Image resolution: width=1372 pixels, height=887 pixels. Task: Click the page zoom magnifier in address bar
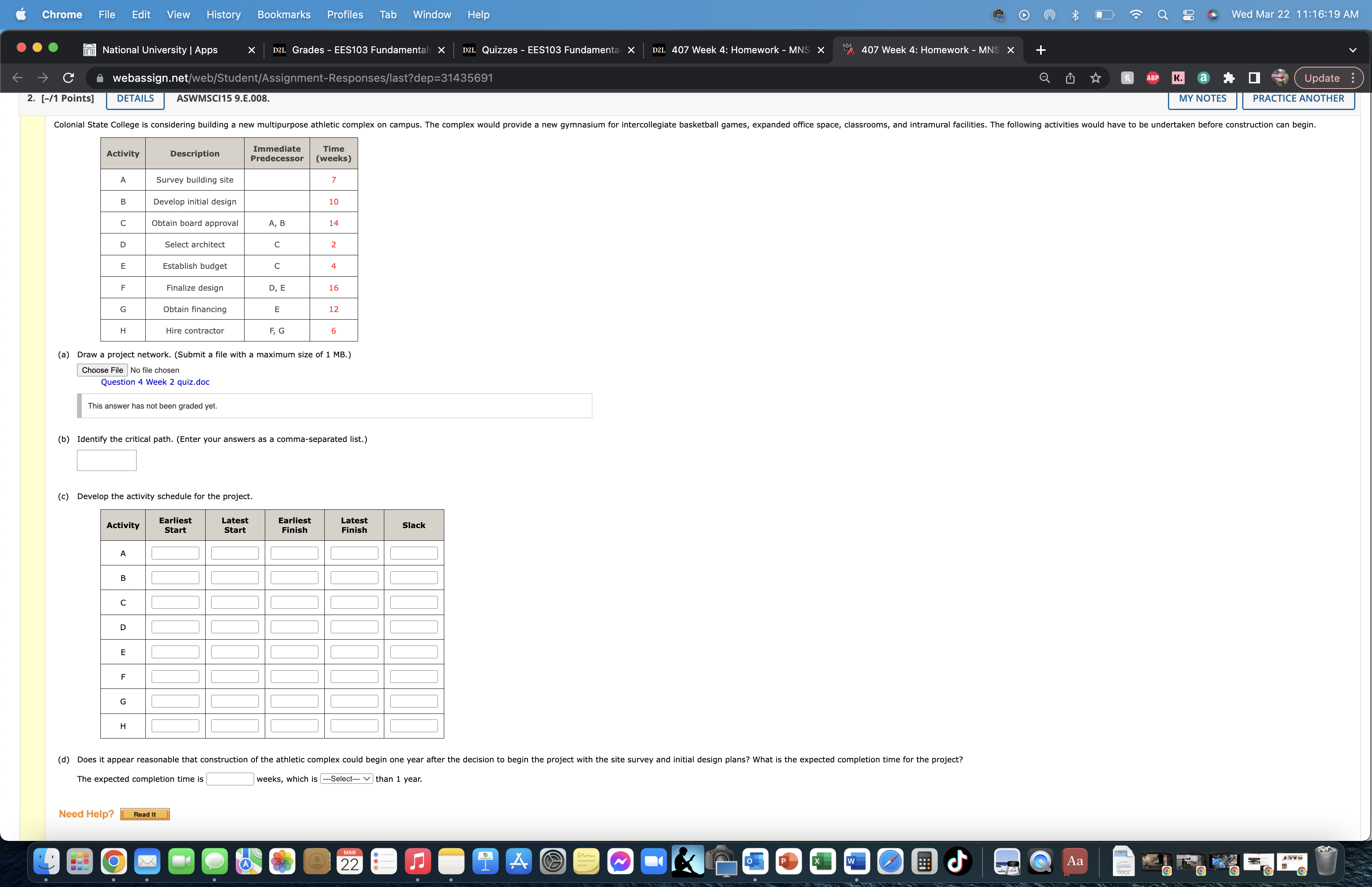click(1044, 77)
